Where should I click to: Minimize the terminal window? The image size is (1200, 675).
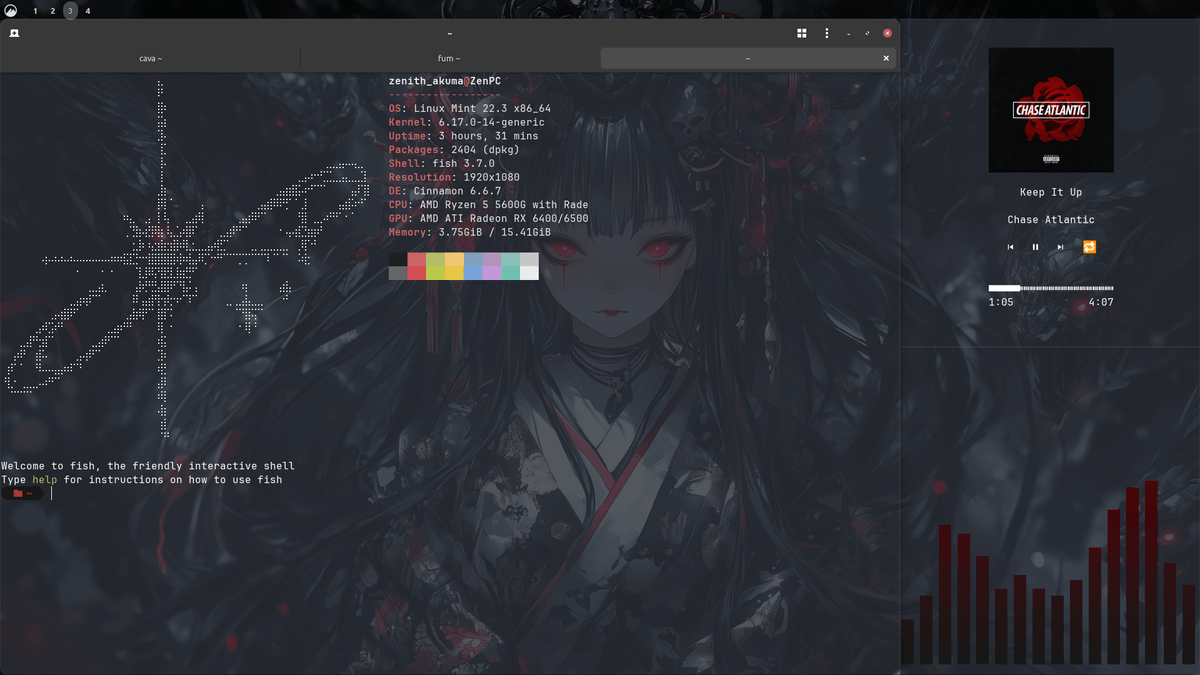tap(848, 33)
